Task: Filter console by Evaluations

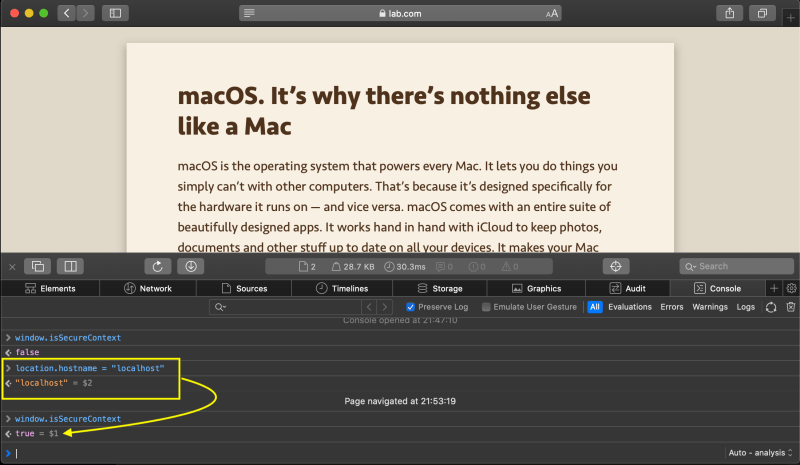Action: tap(630, 307)
